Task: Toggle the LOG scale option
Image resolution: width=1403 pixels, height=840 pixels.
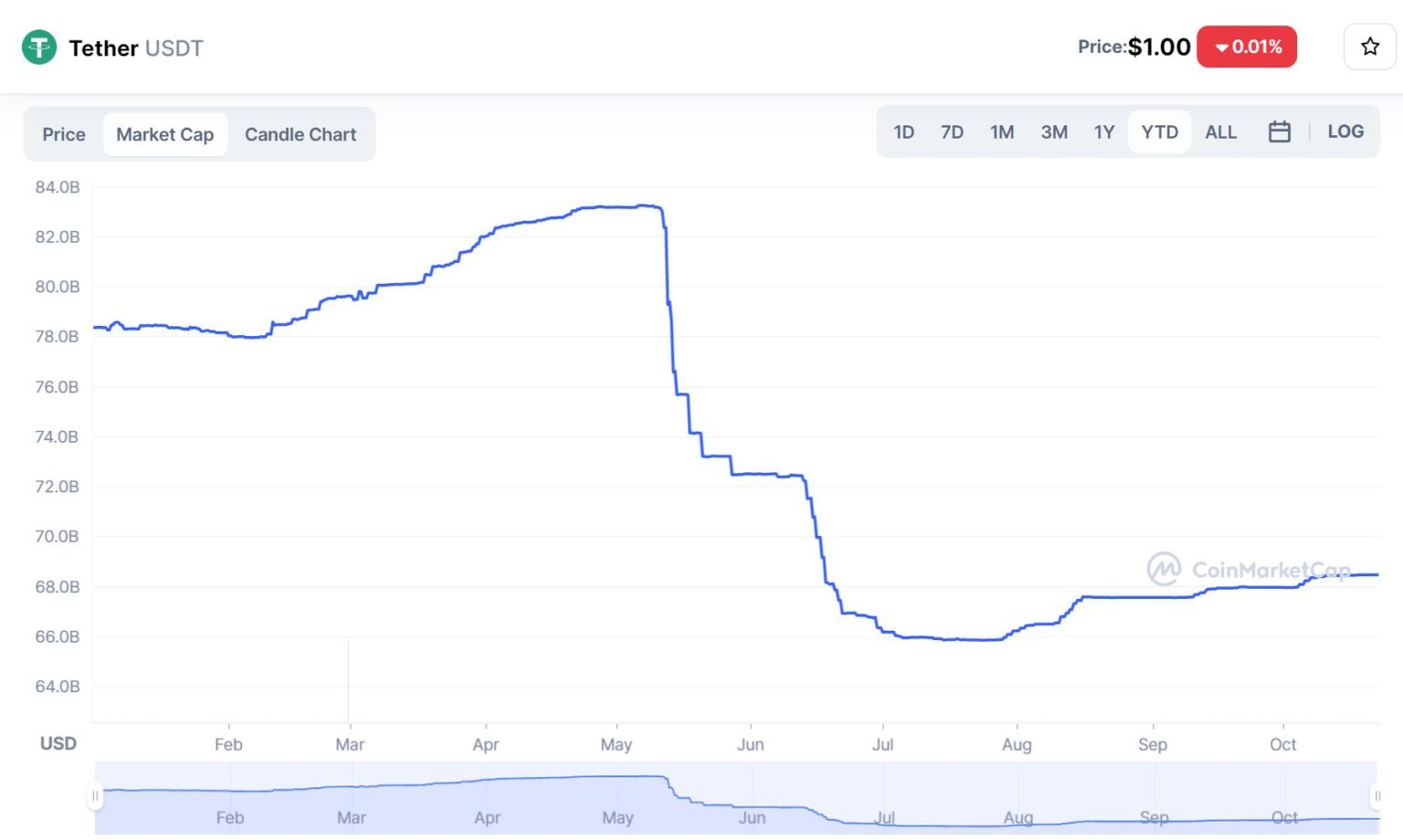Action: click(x=1345, y=131)
